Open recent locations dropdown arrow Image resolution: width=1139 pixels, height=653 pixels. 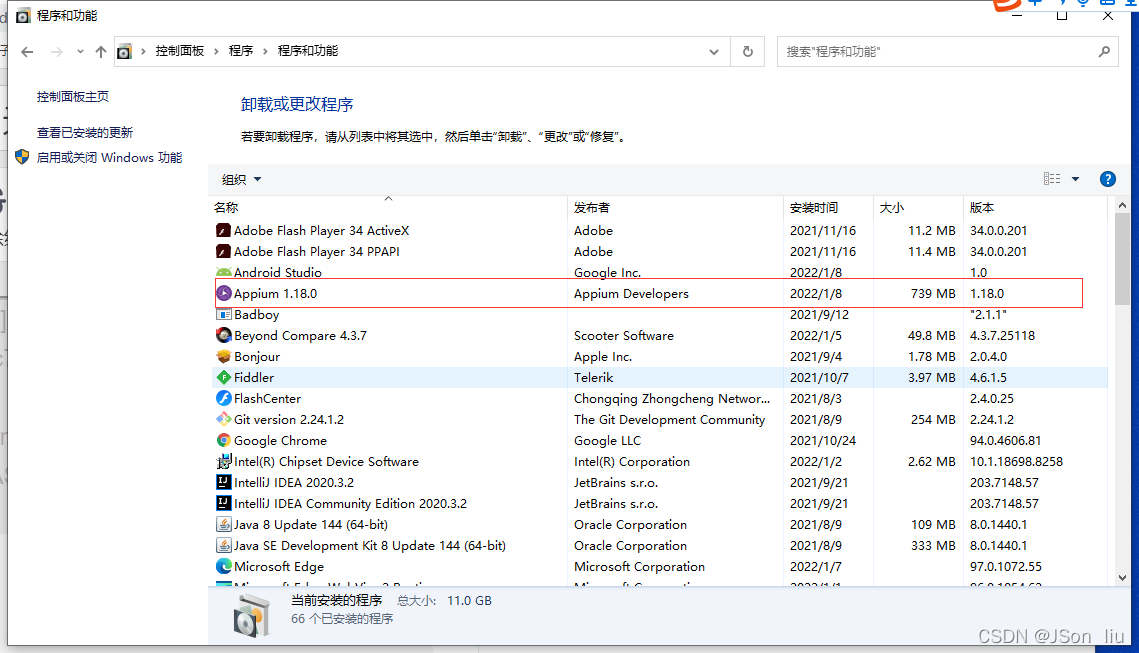tap(80, 52)
